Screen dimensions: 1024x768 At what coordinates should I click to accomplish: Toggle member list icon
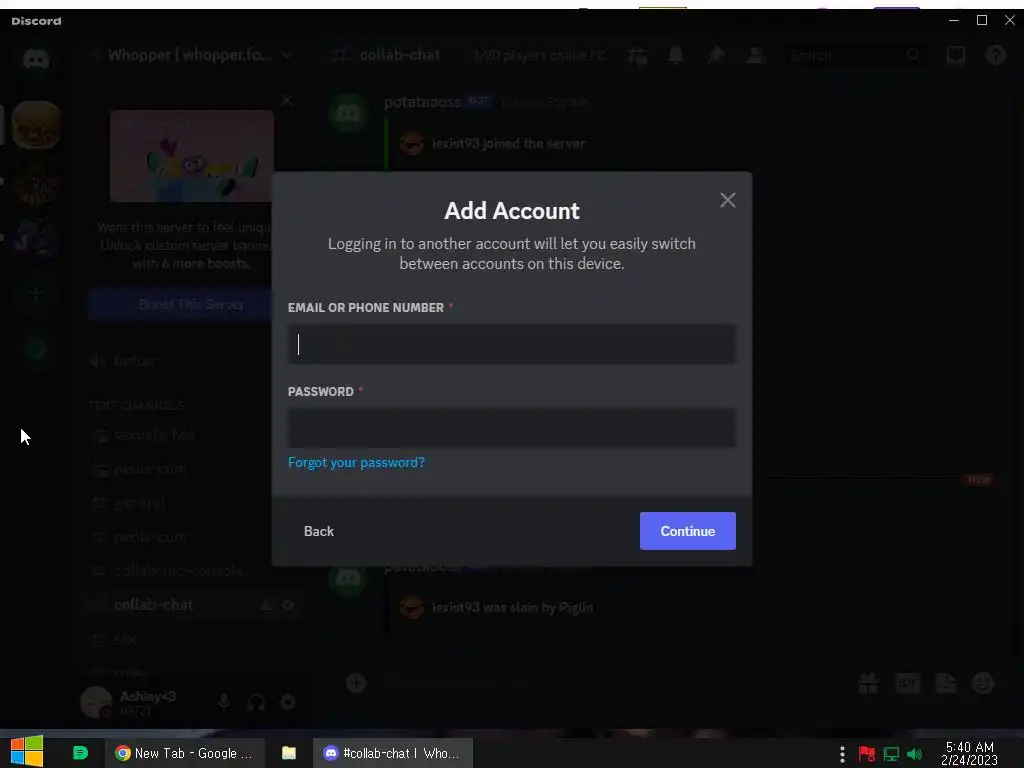pyautogui.click(x=756, y=56)
